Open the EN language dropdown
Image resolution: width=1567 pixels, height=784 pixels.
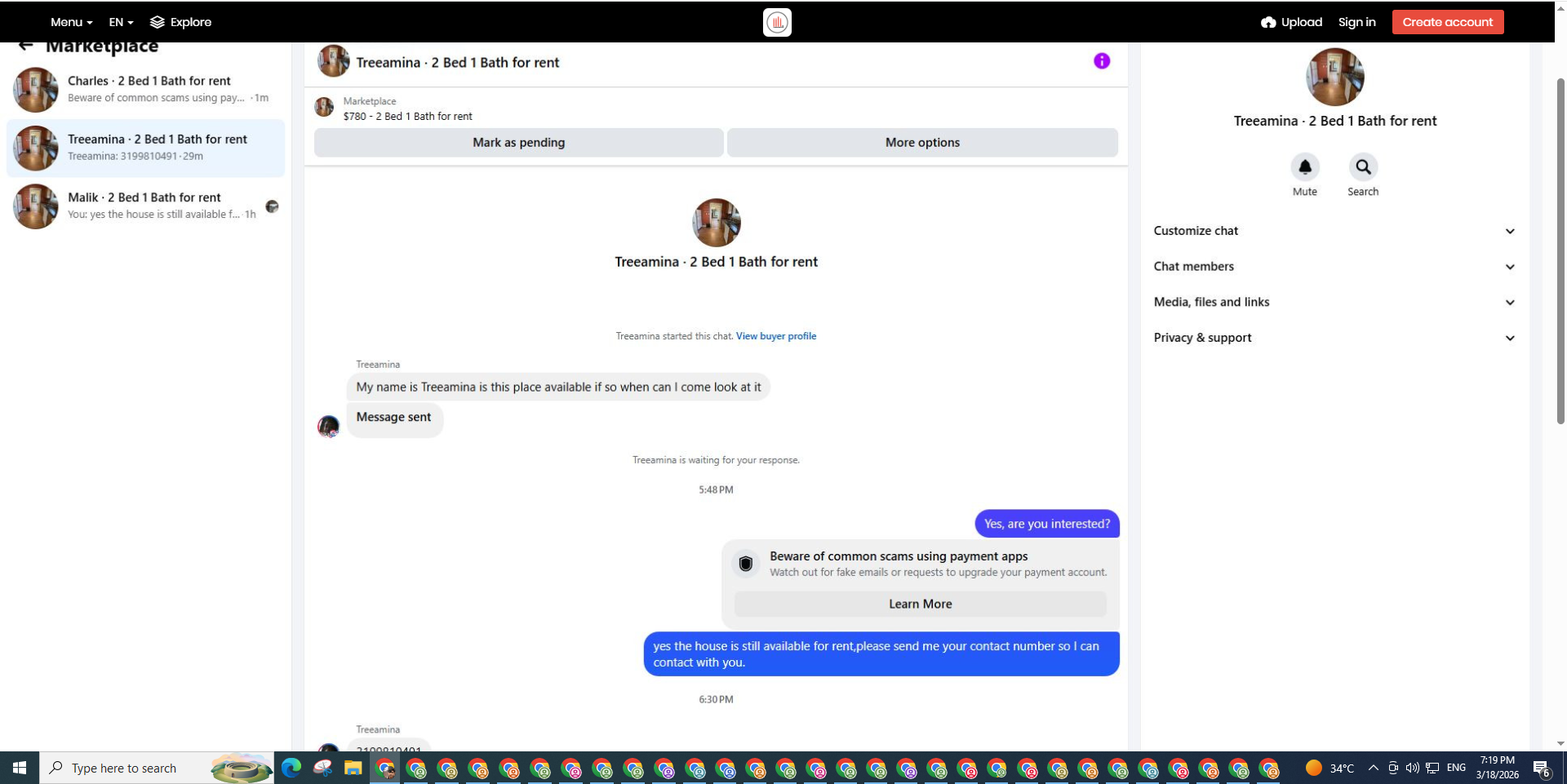(x=121, y=23)
